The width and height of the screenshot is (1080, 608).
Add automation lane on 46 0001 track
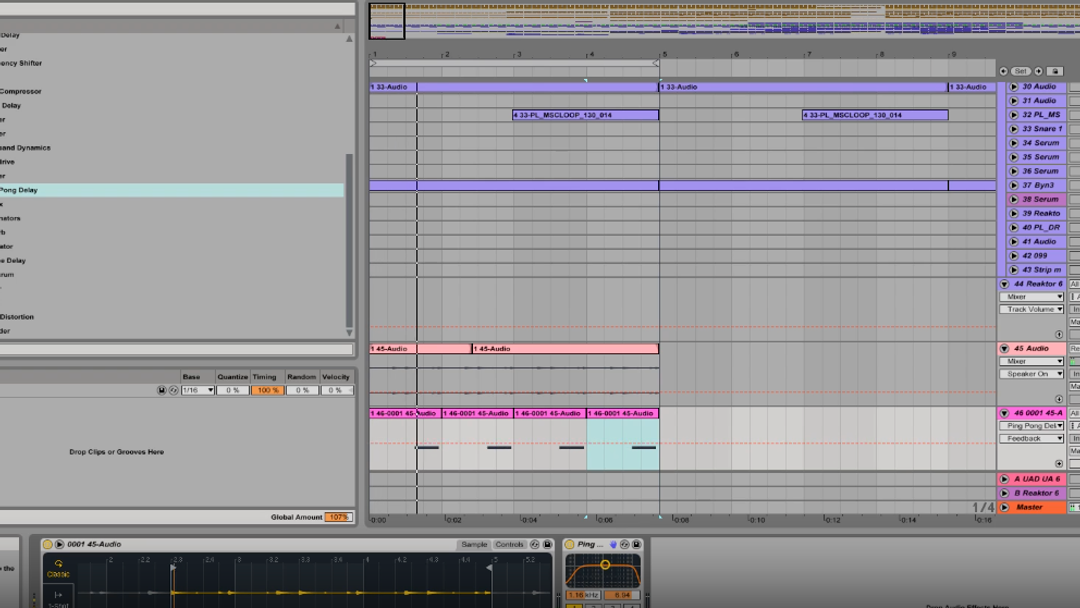click(1059, 463)
